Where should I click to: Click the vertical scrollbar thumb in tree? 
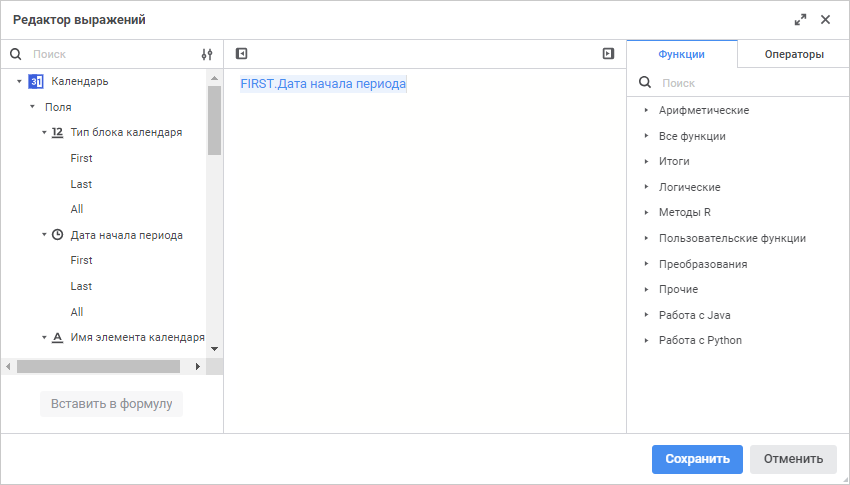tap(214, 120)
